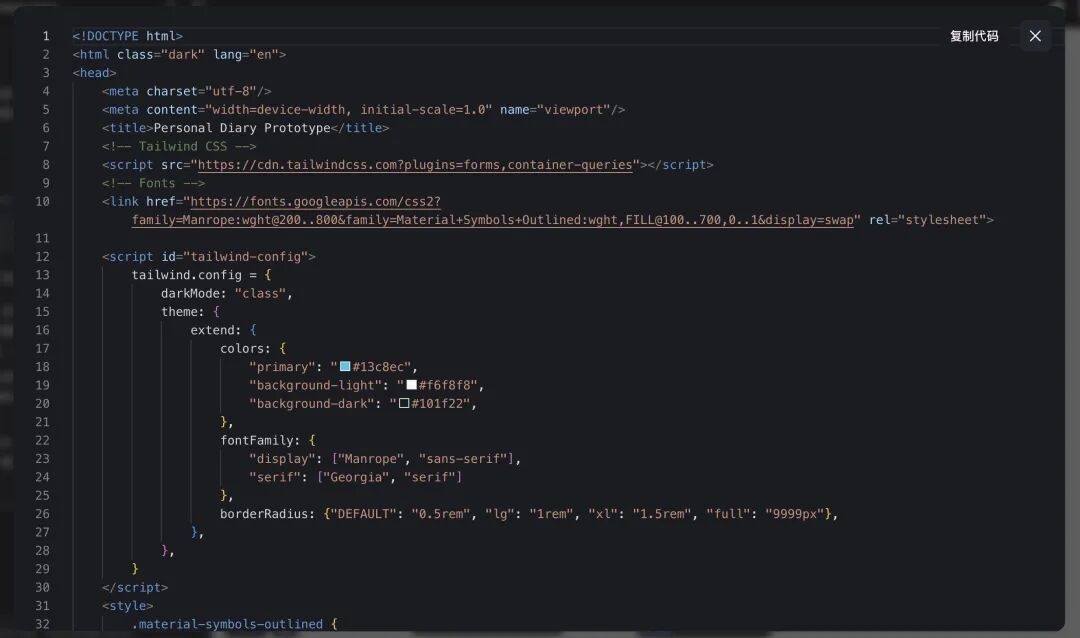Click the family=Manrope URL continuation line
Viewport: 1080px width, 638px height.
point(492,220)
